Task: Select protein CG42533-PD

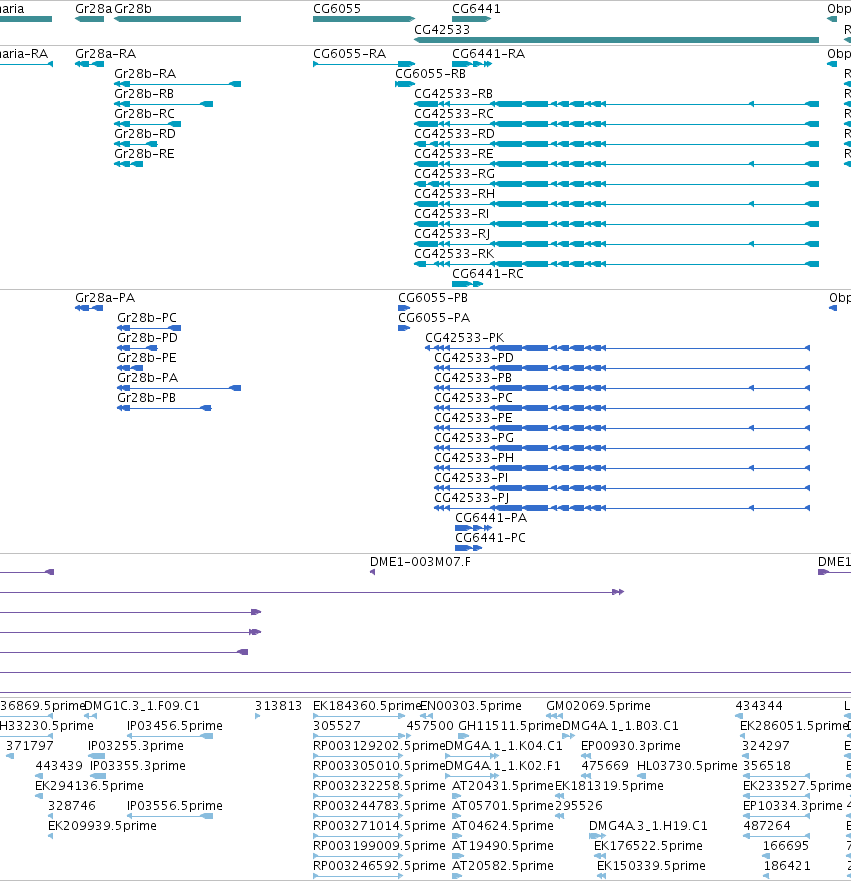Action: pyautogui.click(x=622, y=368)
